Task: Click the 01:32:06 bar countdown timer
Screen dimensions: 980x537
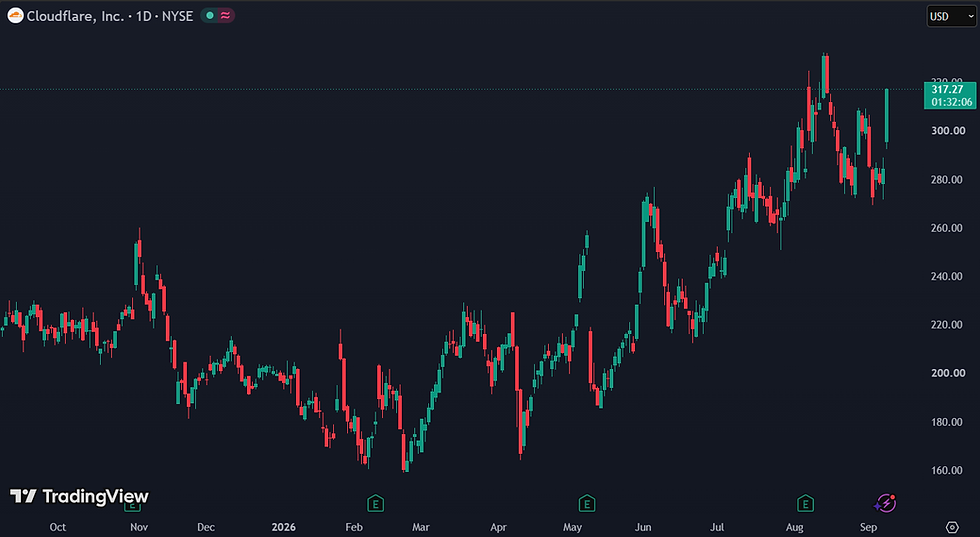Action: pyautogui.click(x=951, y=102)
